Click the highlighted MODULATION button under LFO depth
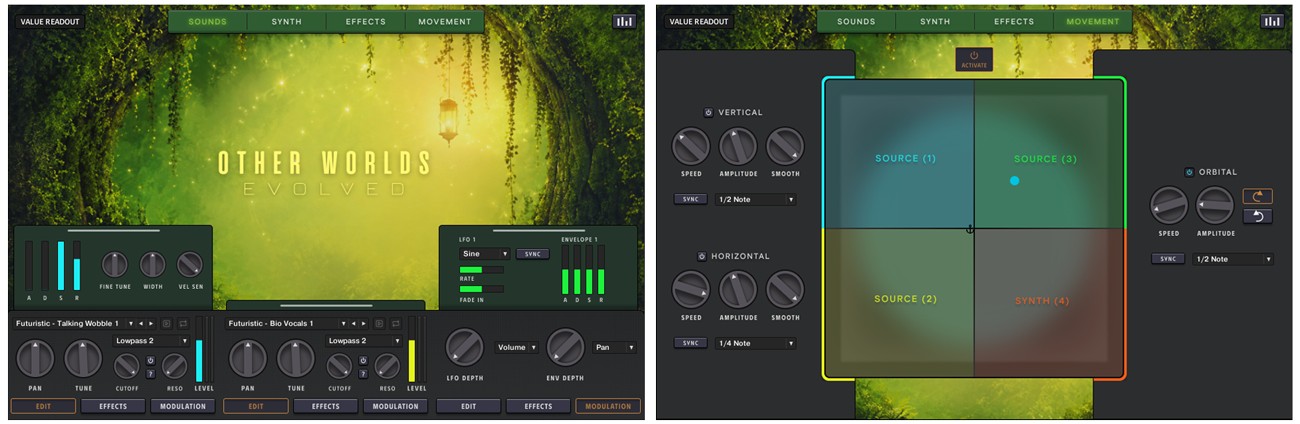 (x=608, y=406)
